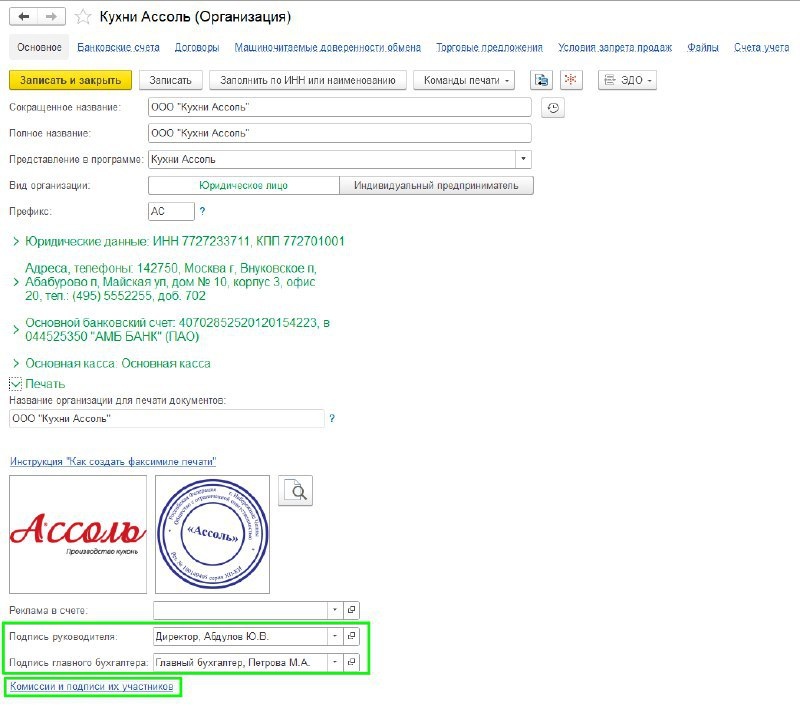Switch to the Банковские счета tab
Screen dimensions: 800x706
[118, 47]
